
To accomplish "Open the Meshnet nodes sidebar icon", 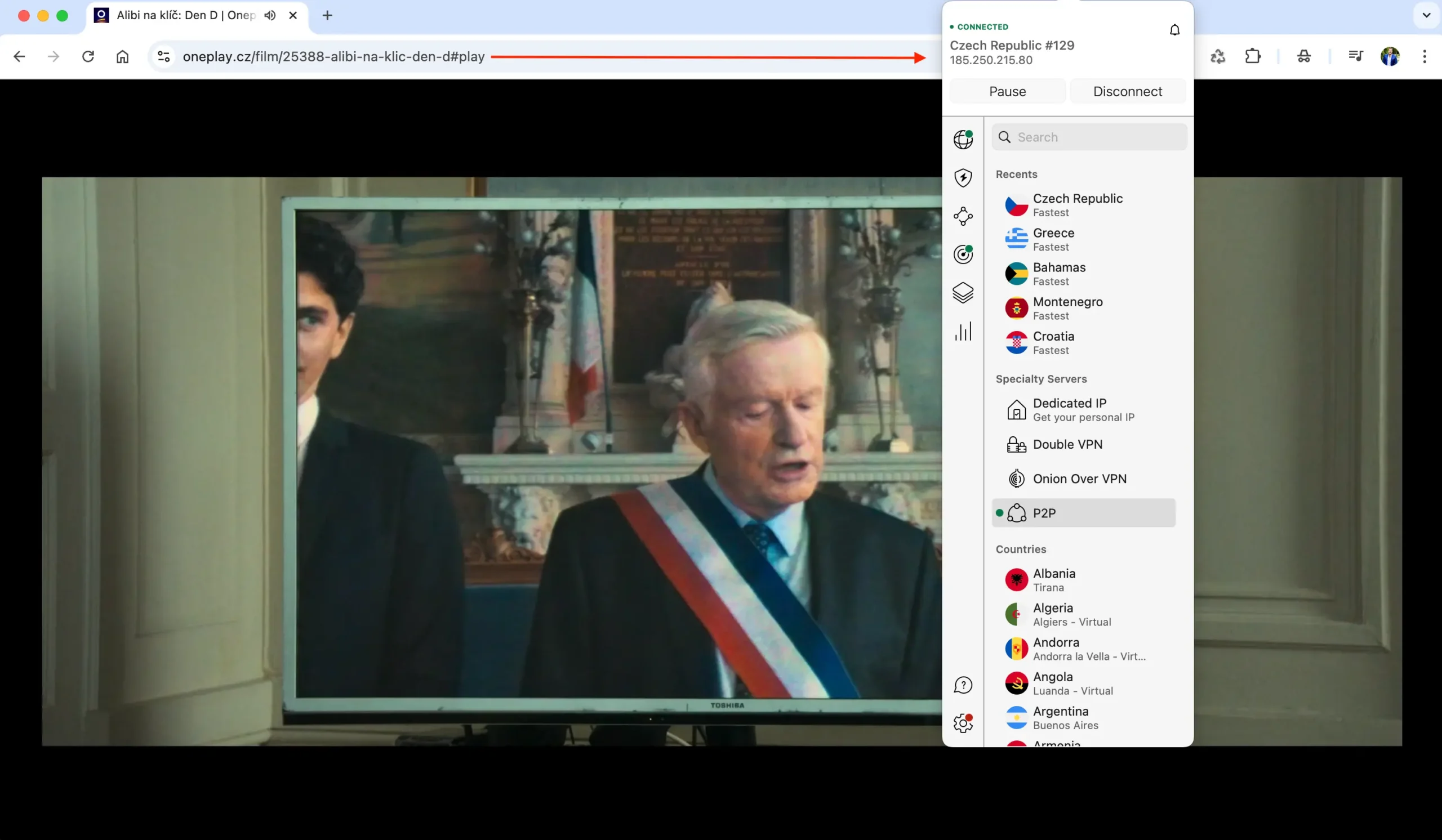I will pyautogui.click(x=963, y=216).
